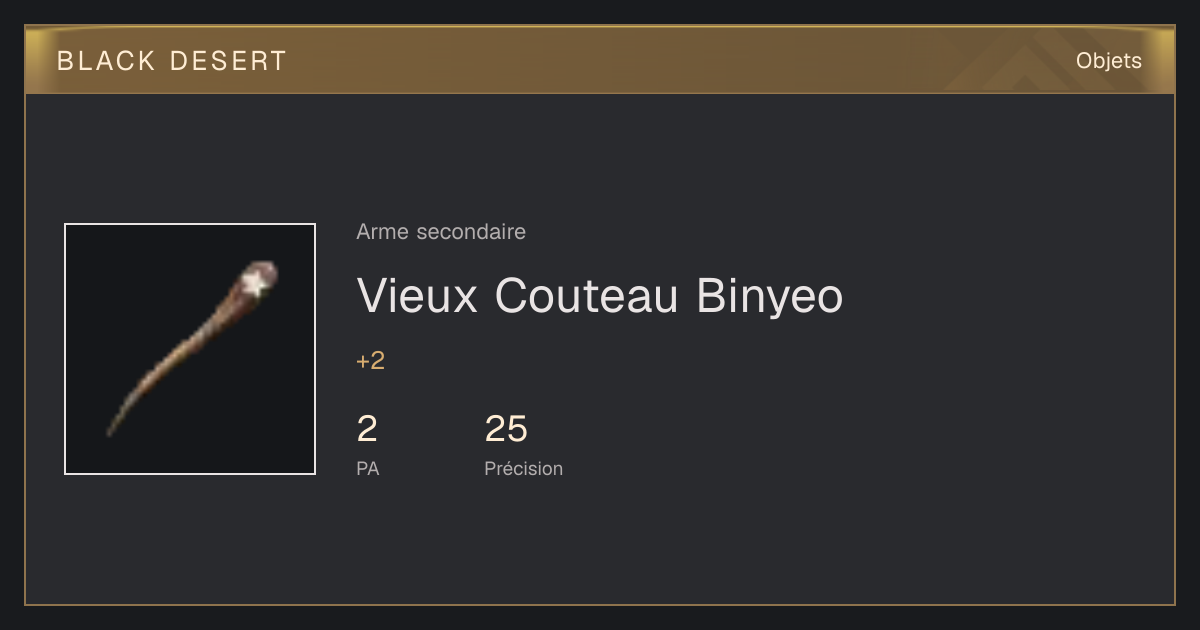Click the white star on knife handle
This screenshot has width=1200, height=630.
[x=256, y=284]
